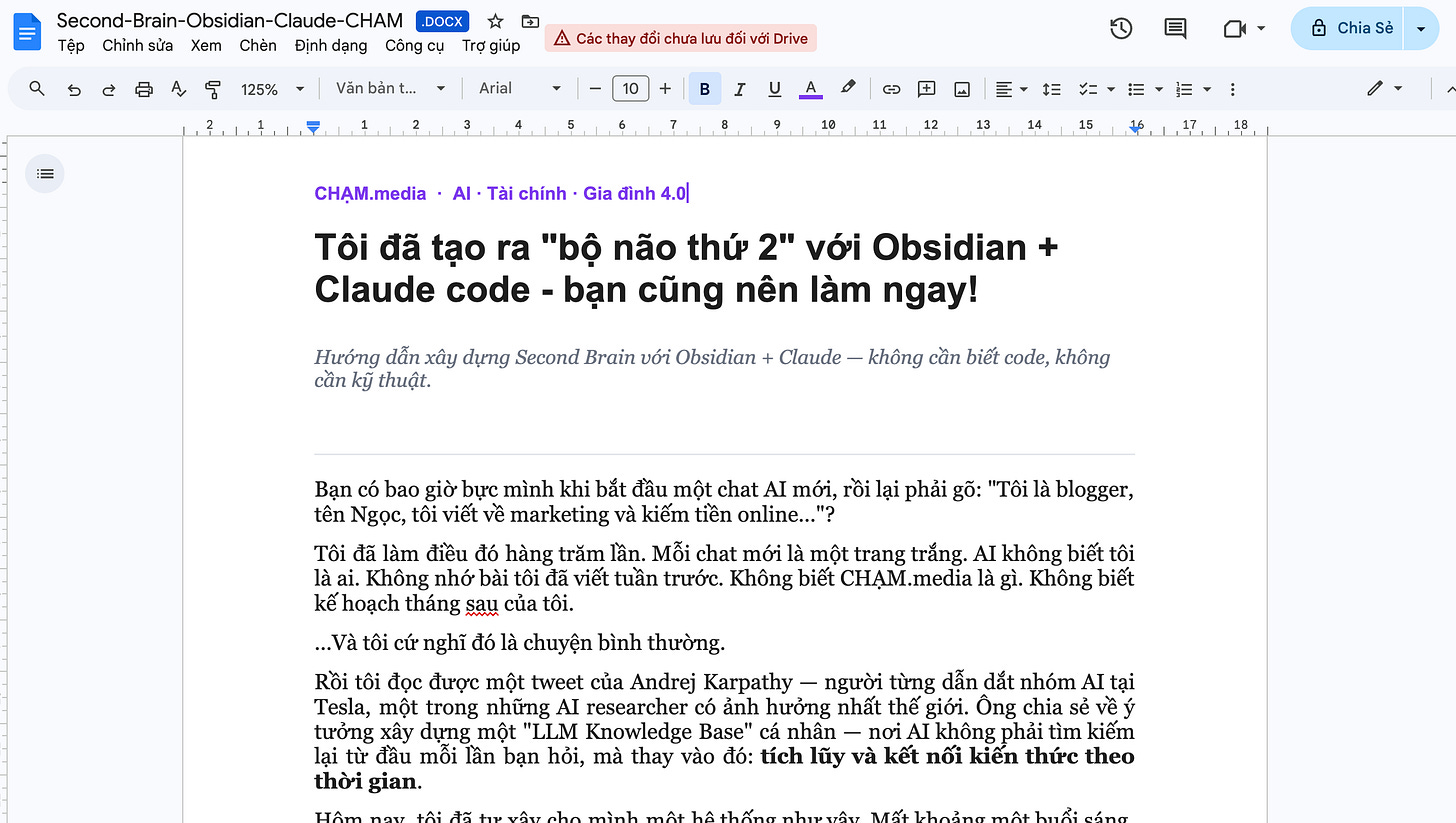1456x823 pixels.
Task: Click the font size field
Action: click(630, 89)
